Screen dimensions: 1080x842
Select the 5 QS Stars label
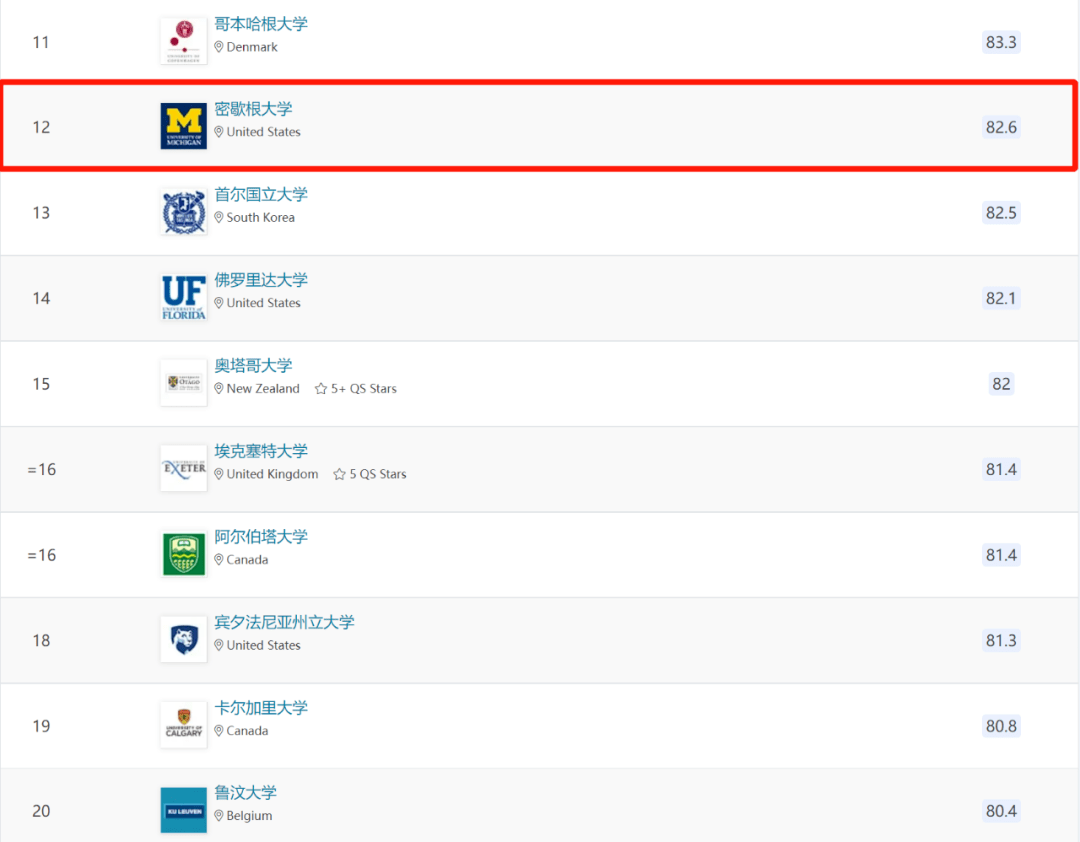pos(377,474)
